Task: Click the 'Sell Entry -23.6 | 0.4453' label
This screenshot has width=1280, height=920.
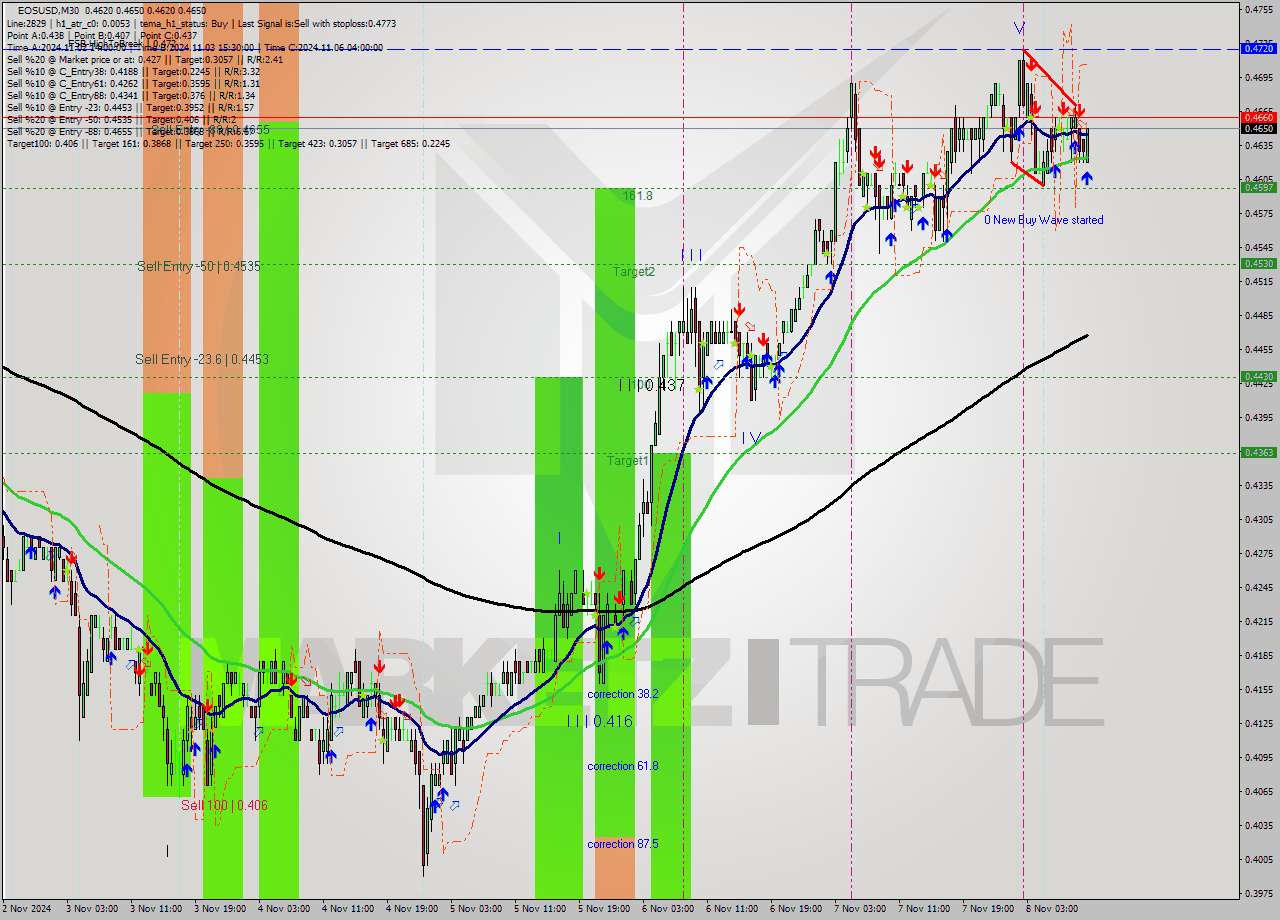Action: [202, 359]
